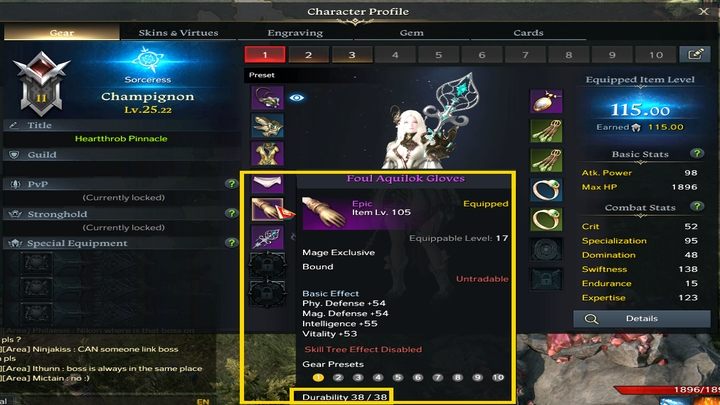Image resolution: width=720 pixels, height=405 pixels.
Task: Click the chest armor slot icon
Action: coord(267,153)
